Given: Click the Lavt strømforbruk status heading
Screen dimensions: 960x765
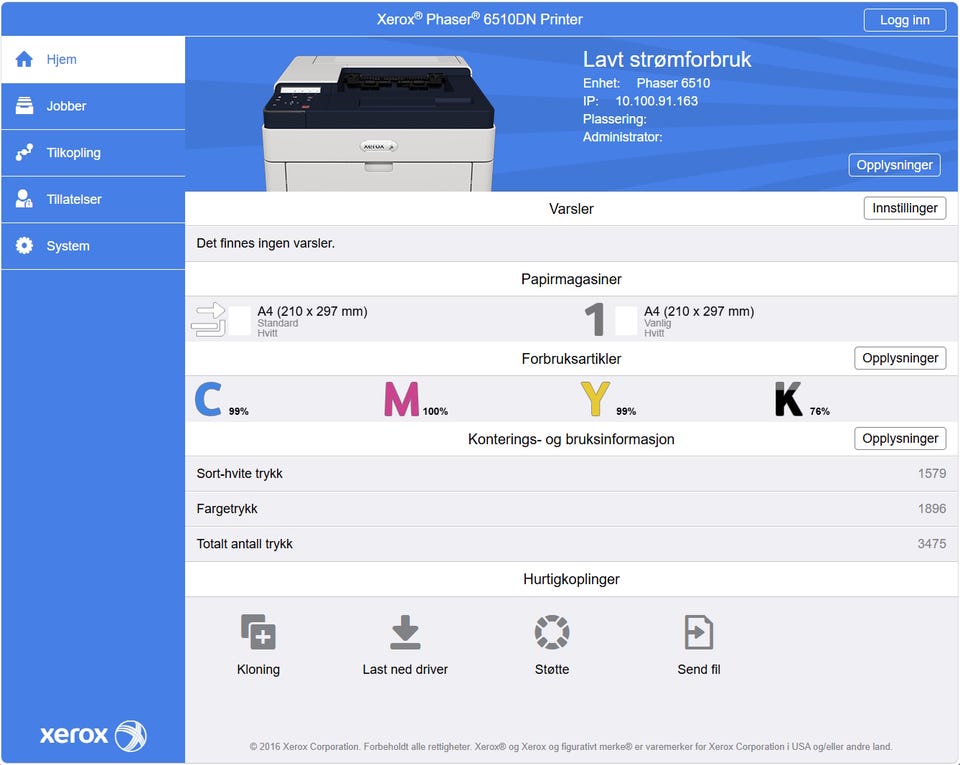Looking at the screenshot, I should pos(667,59).
